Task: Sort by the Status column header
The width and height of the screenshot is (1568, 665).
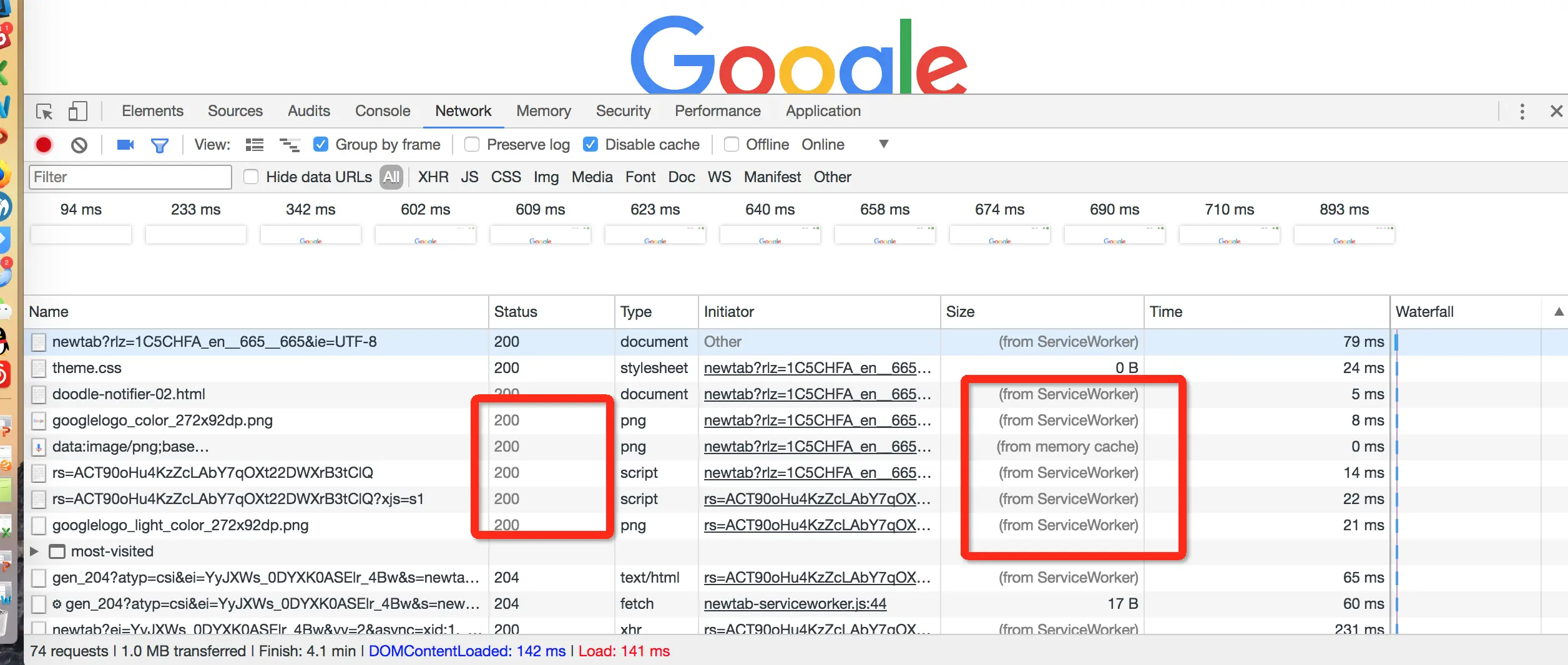Action: click(552, 312)
